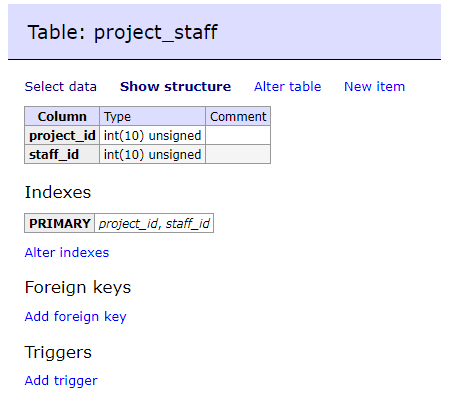Select the Column header cell
The image size is (455, 415).
point(62,116)
